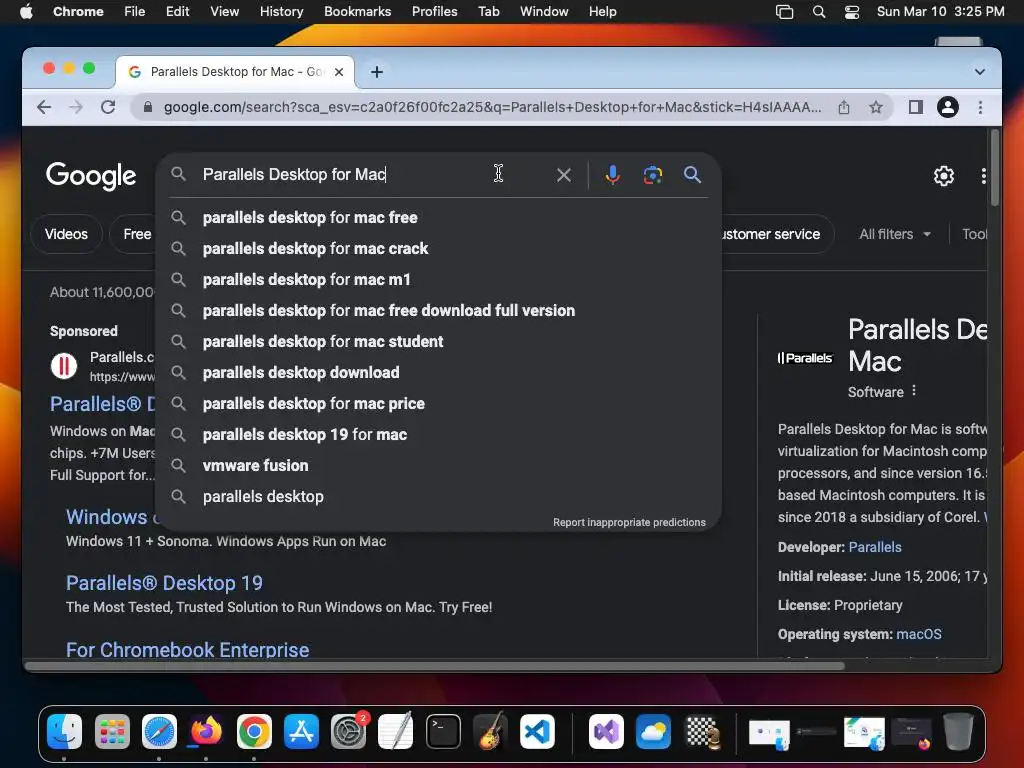
Task: Open Terminal from the Dock
Action: click(x=443, y=731)
